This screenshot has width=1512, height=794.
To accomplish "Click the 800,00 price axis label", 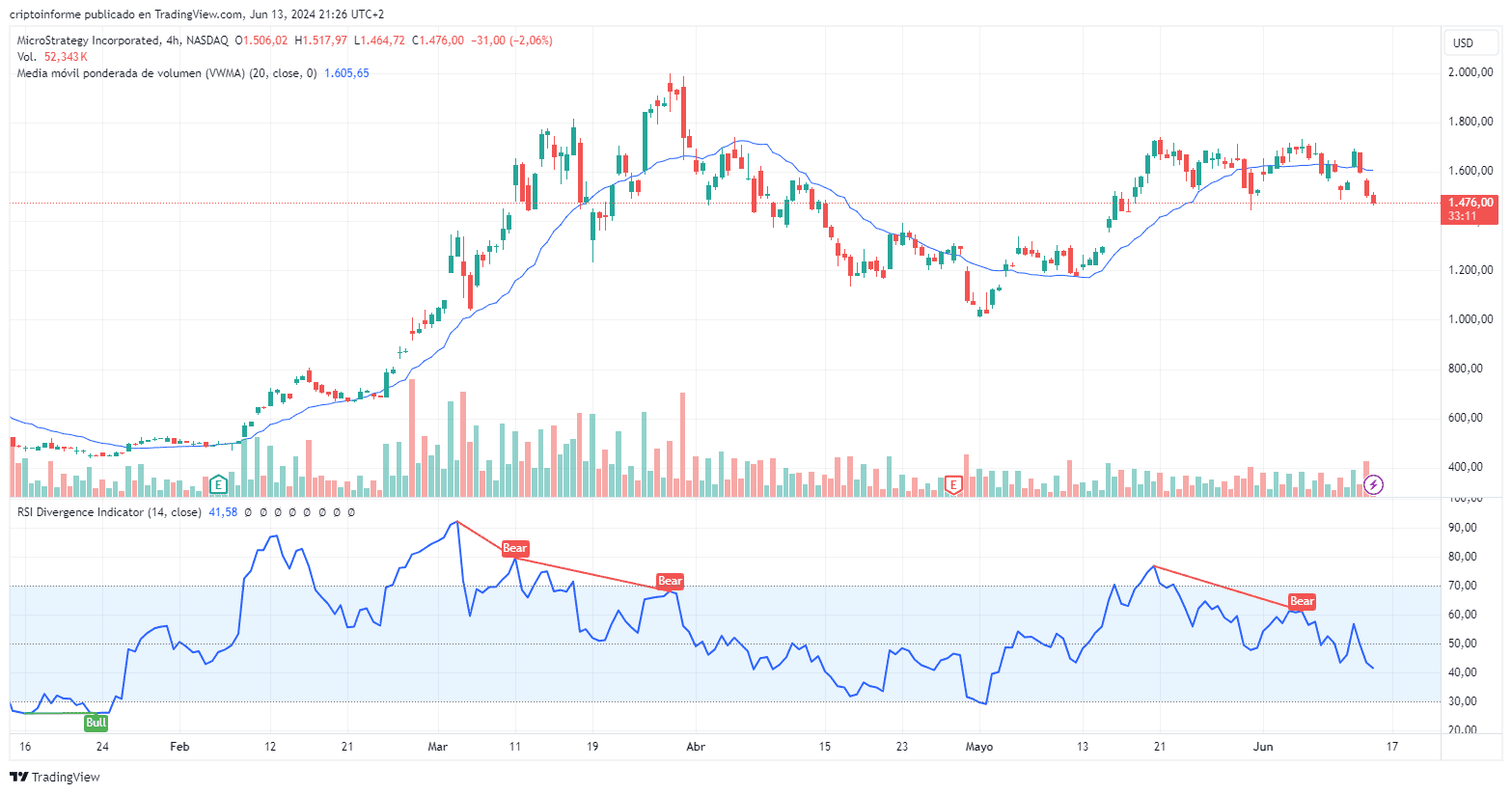I will coord(1466,369).
